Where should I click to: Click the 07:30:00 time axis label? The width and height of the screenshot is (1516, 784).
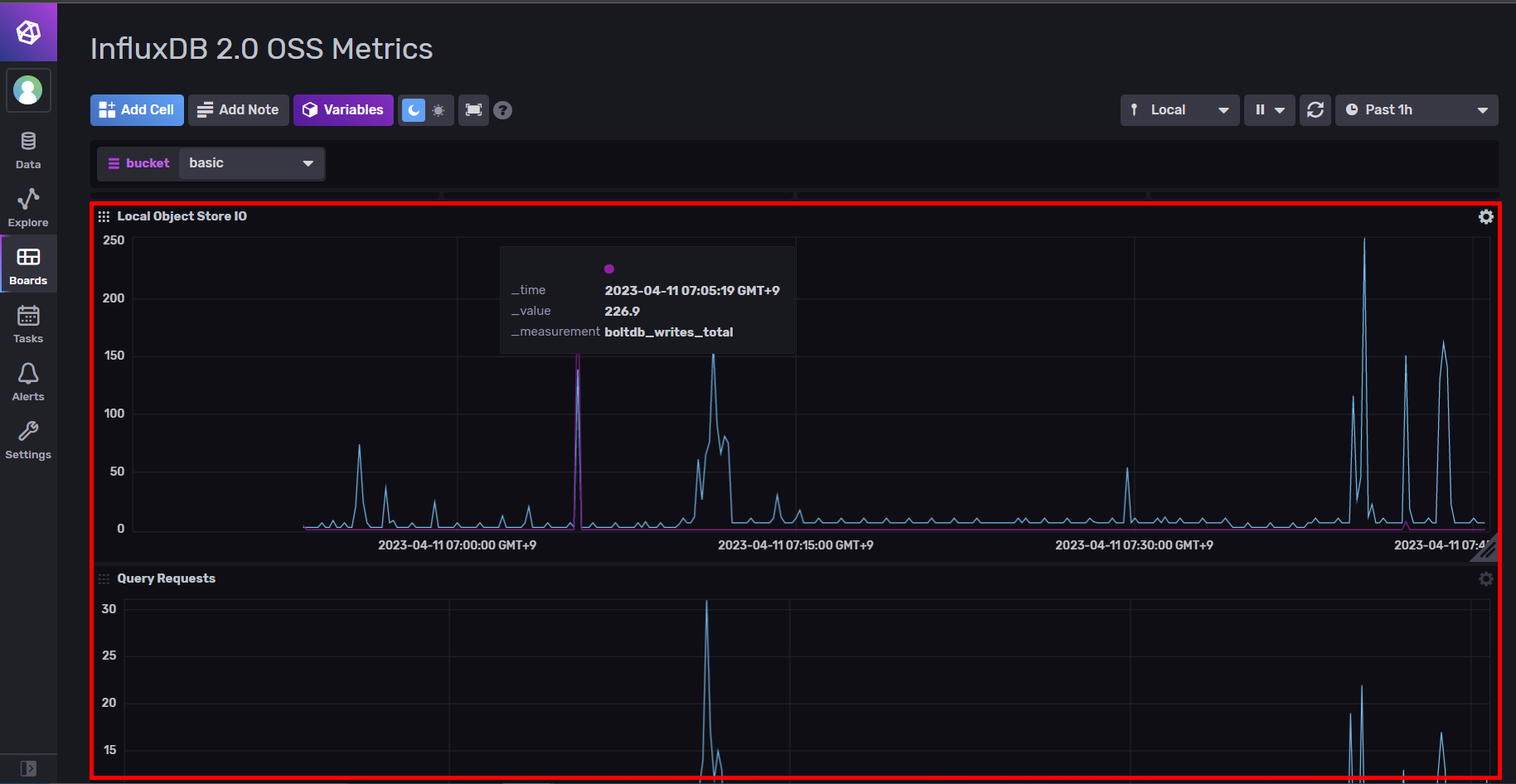click(x=1134, y=545)
